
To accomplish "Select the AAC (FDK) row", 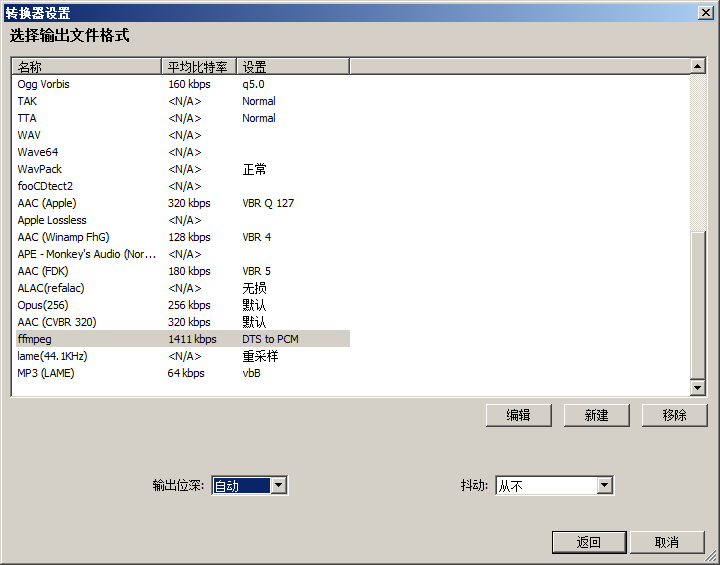I will [x=183, y=271].
